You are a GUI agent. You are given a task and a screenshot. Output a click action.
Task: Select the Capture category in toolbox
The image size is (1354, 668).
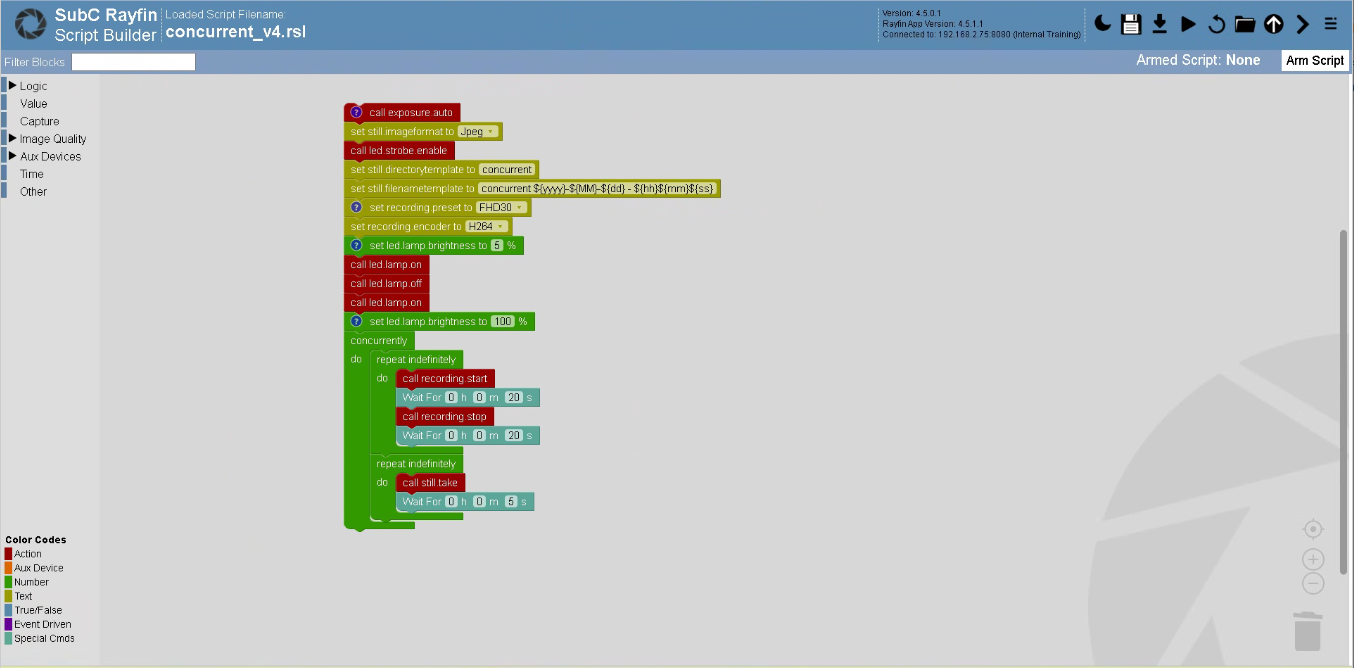(x=39, y=121)
